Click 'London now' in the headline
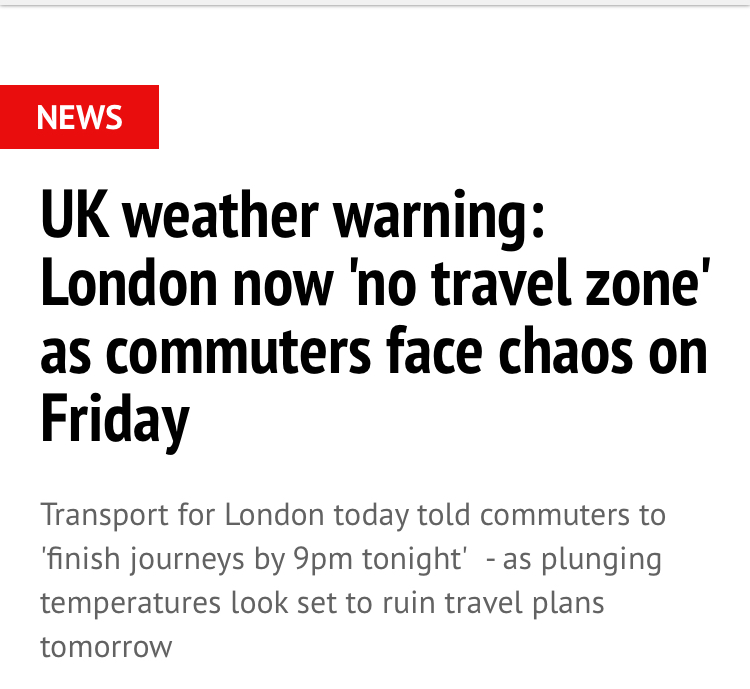This screenshot has width=750, height=689. (x=185, y=285)
